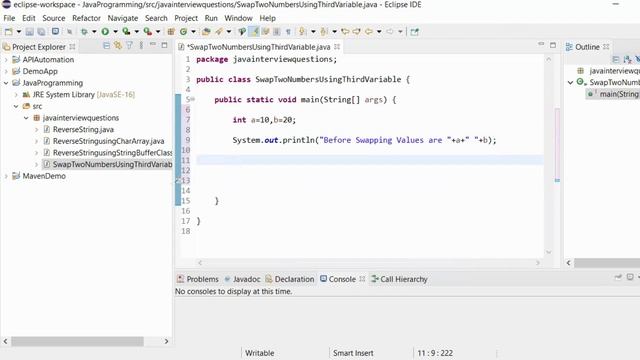The height and width of the screenshot is (360, 640).
Task: Navigate Forward with greyed arrow
Action: click(x=390, y=31)
